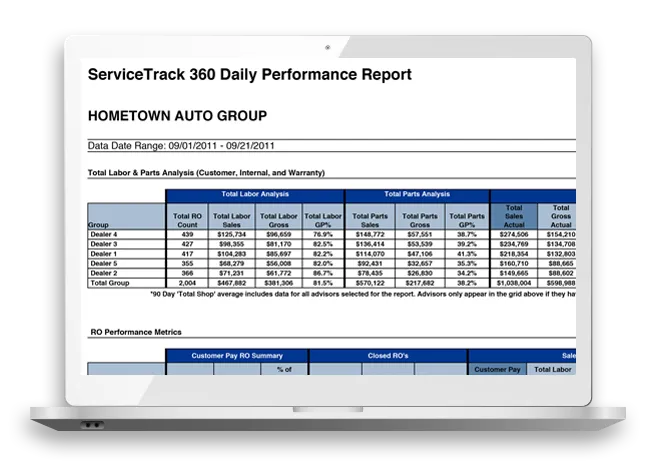Click parts GP% value 34.2%

coord(467,273)
